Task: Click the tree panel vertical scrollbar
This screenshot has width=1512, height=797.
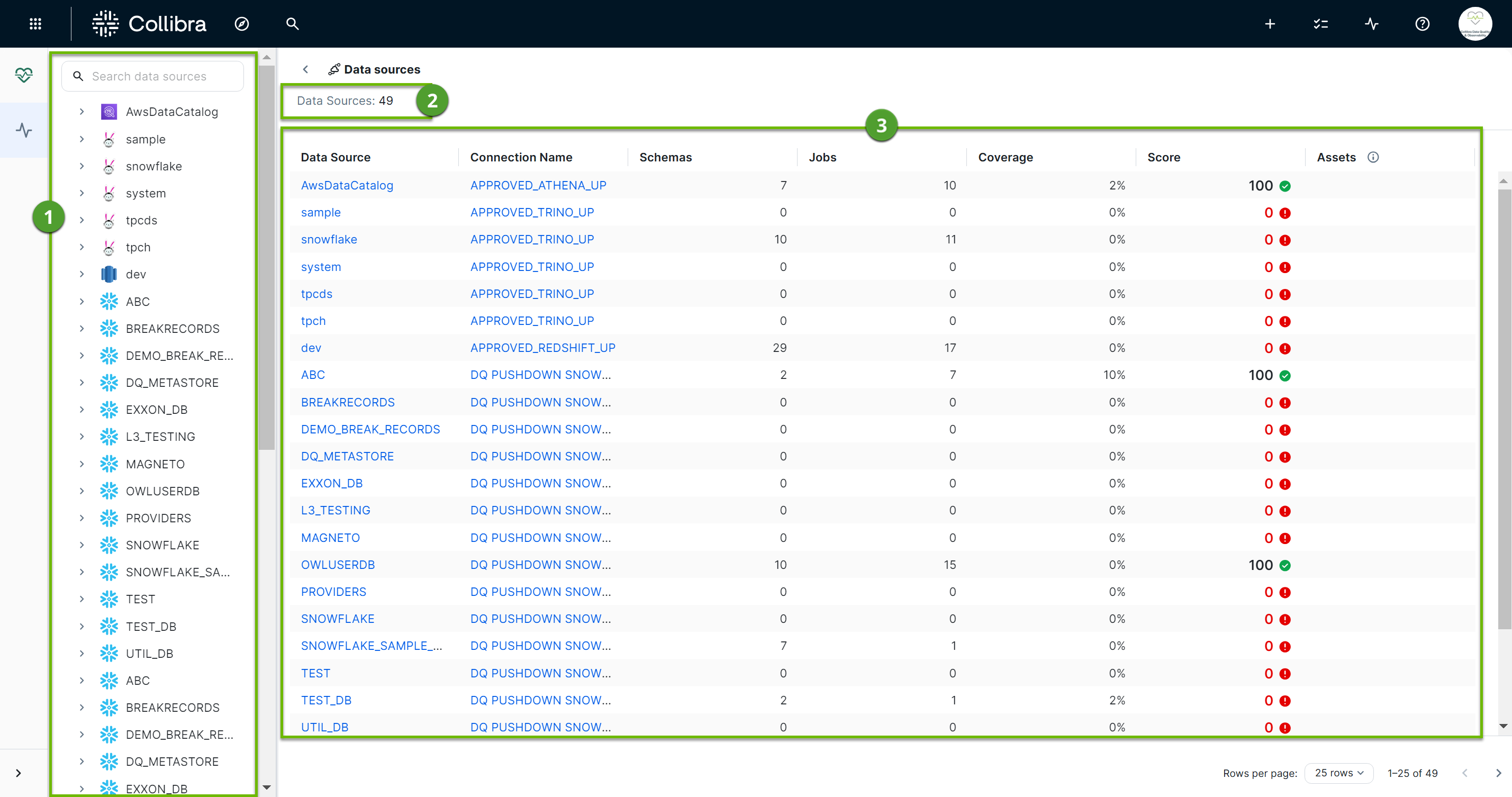Action: [x=267, y=257]
